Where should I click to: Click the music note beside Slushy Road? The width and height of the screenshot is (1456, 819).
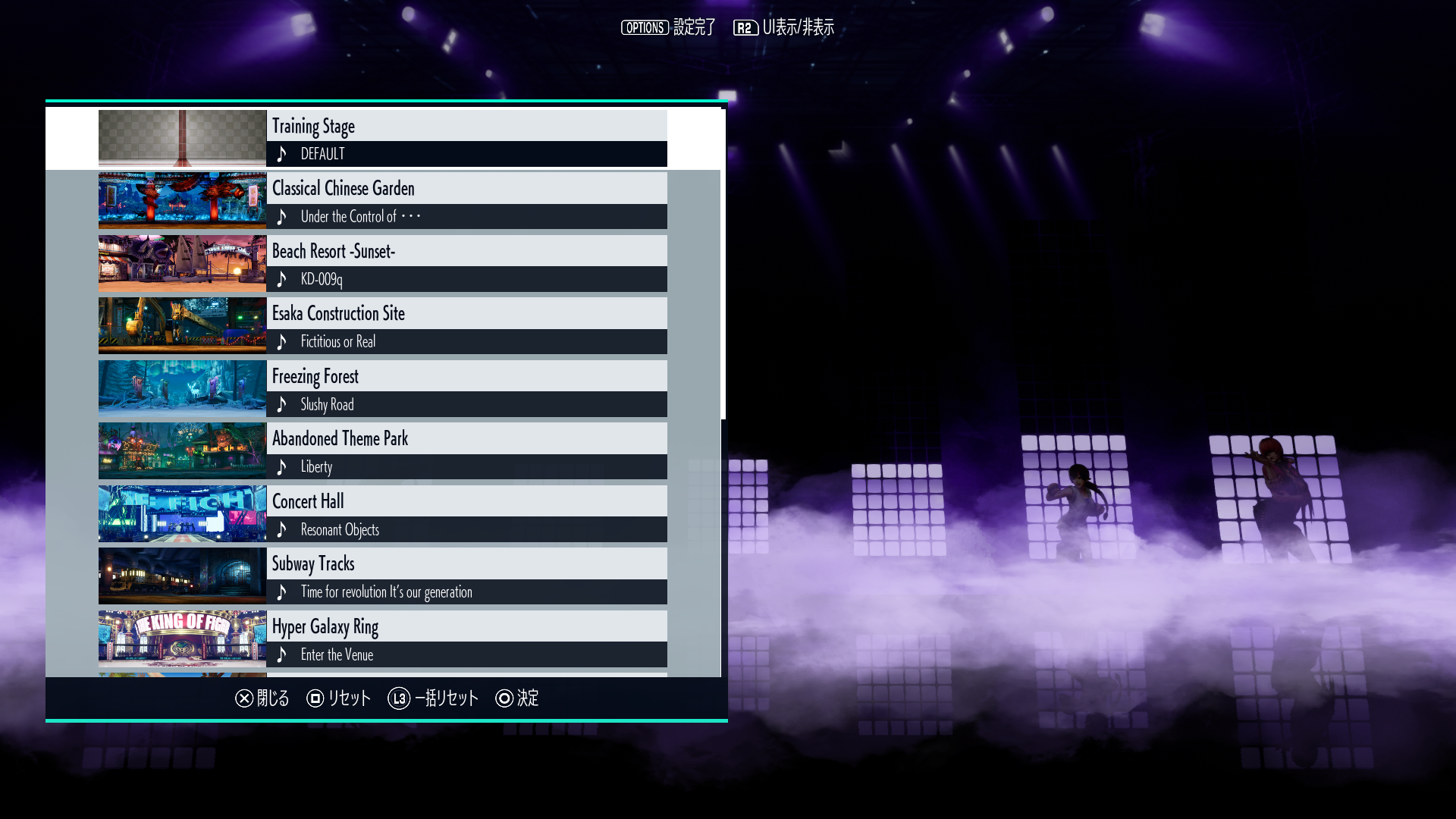(282, 404)
